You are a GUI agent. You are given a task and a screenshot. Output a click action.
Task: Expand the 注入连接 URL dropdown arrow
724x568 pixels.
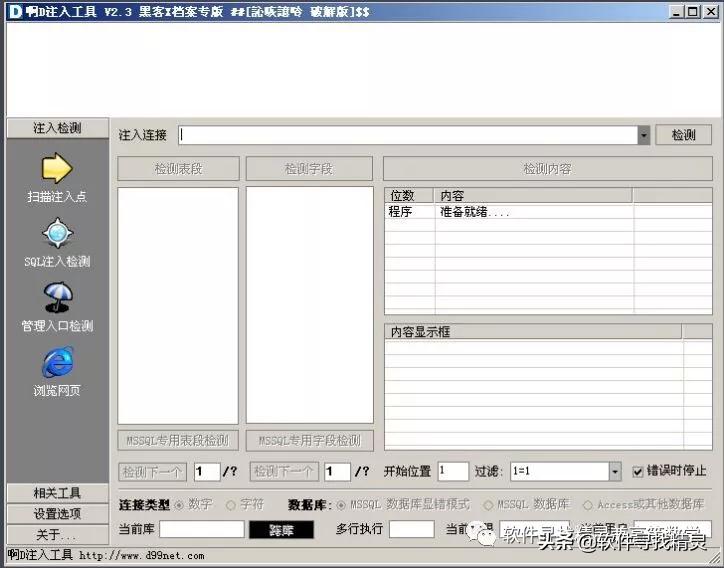point(644,135)
